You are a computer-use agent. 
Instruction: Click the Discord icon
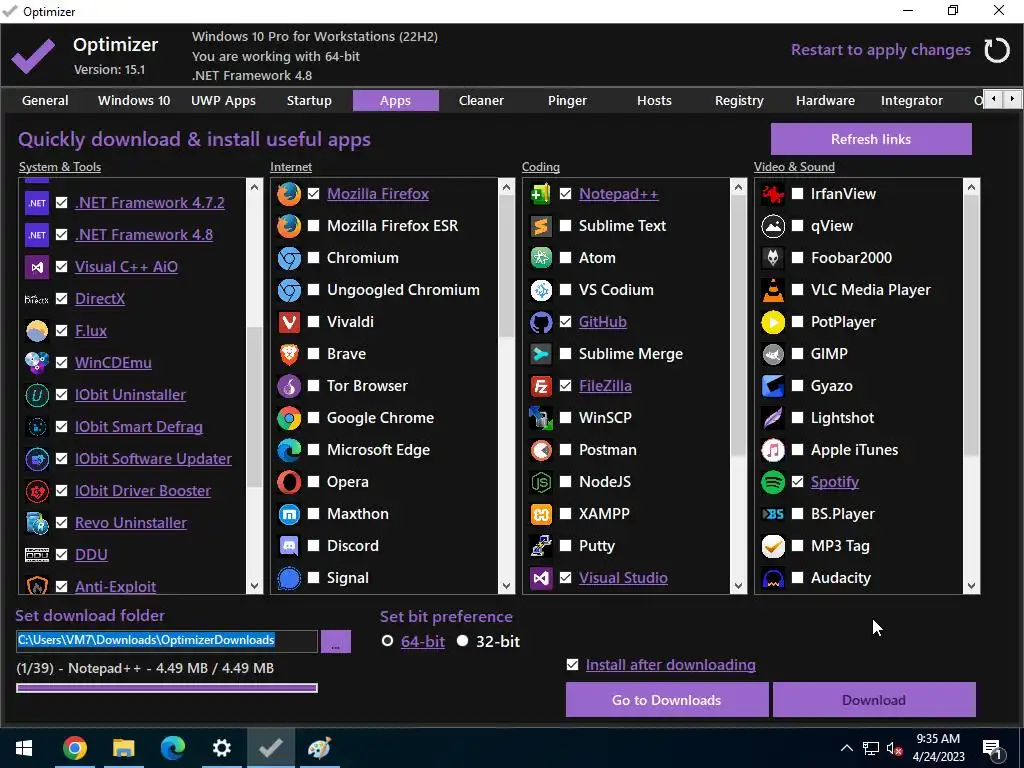(289, 546)
